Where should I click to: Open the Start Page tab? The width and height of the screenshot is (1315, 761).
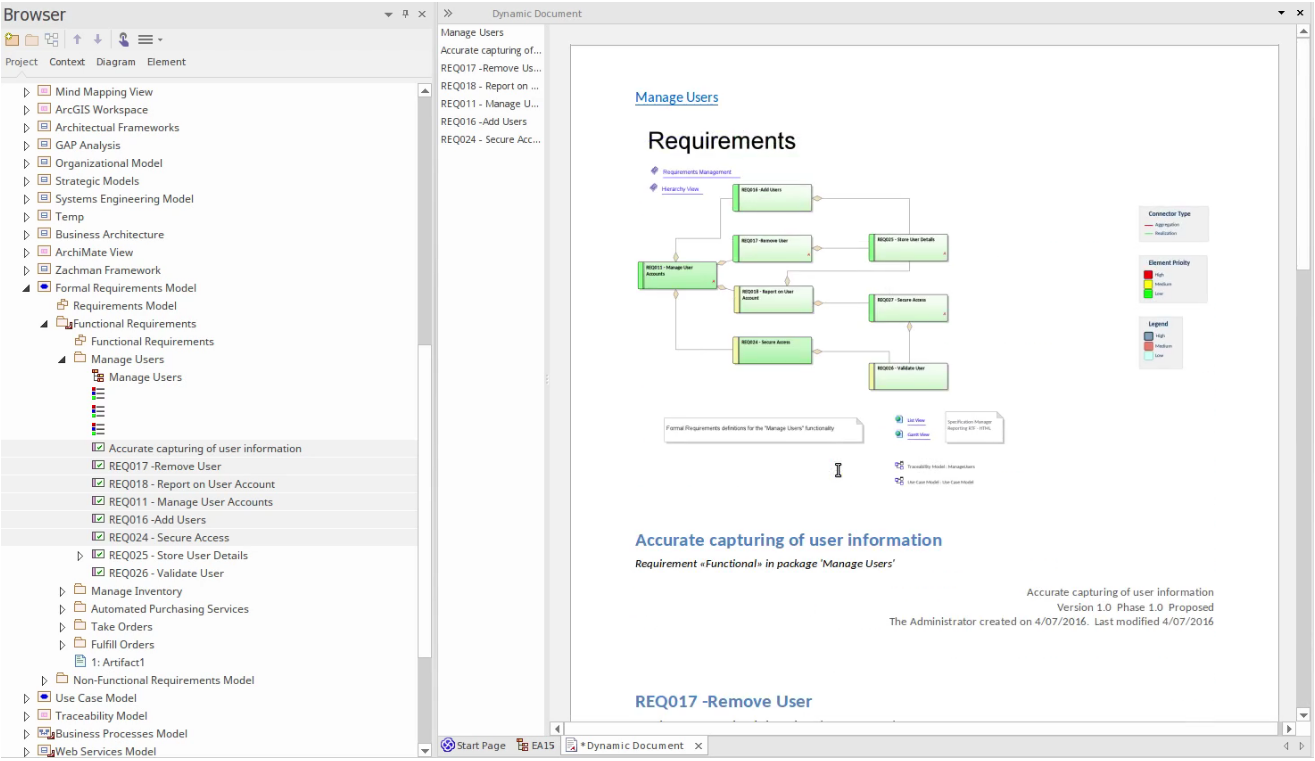473,746
